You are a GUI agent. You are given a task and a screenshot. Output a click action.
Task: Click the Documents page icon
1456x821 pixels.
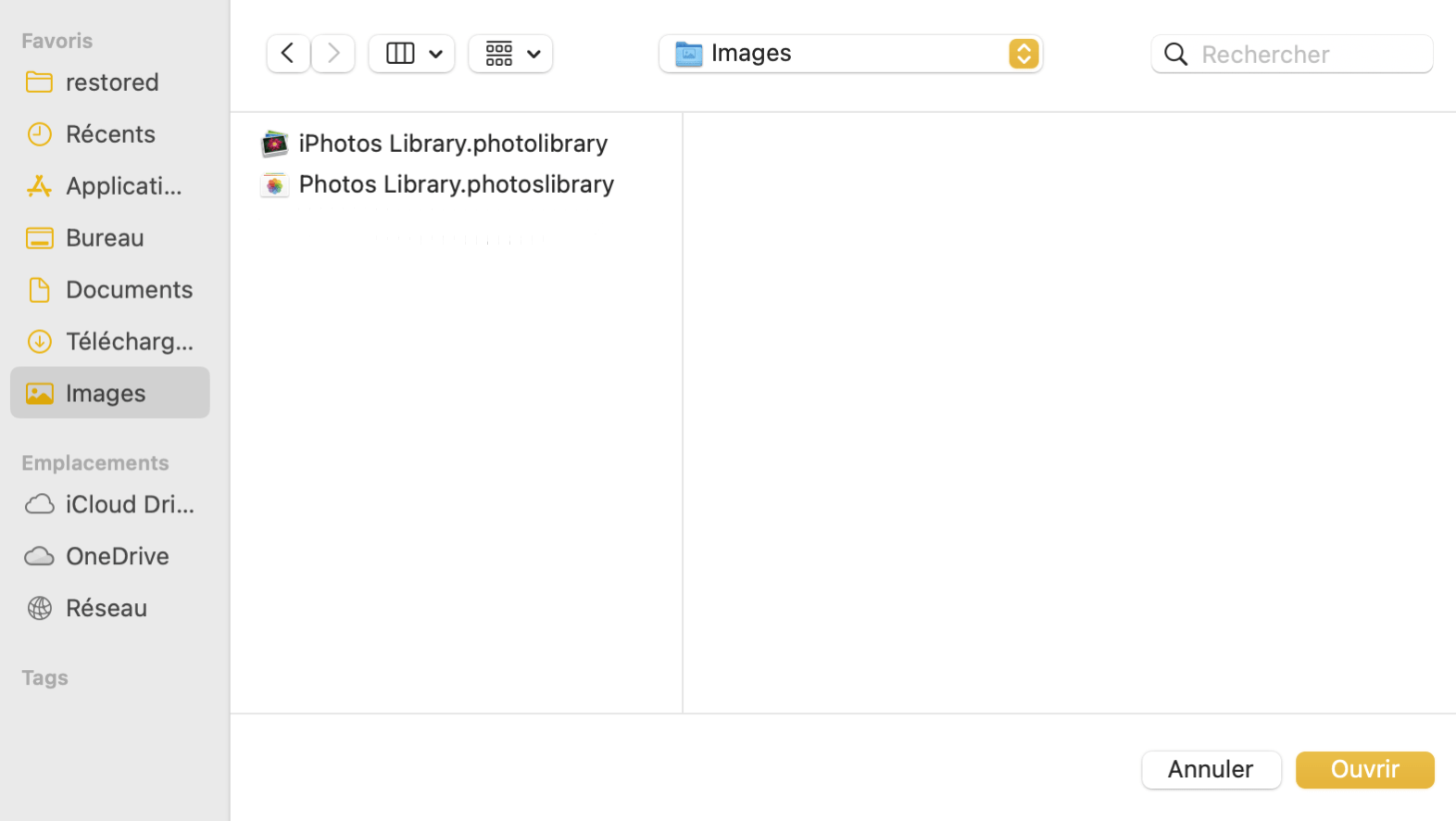[39, 290]
